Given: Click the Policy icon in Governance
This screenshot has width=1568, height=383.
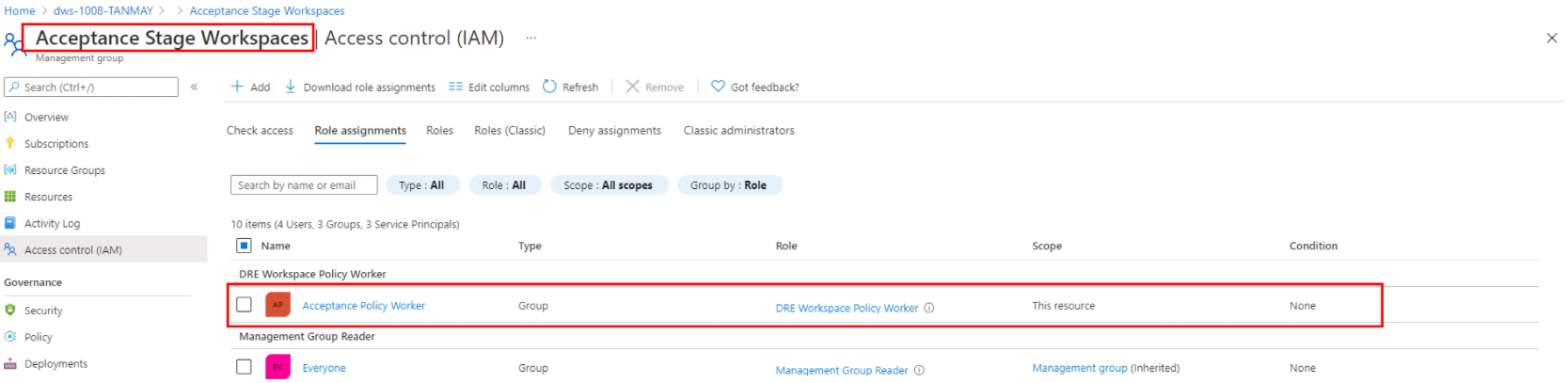Looking at the screenshot, I should click(10, 337).
